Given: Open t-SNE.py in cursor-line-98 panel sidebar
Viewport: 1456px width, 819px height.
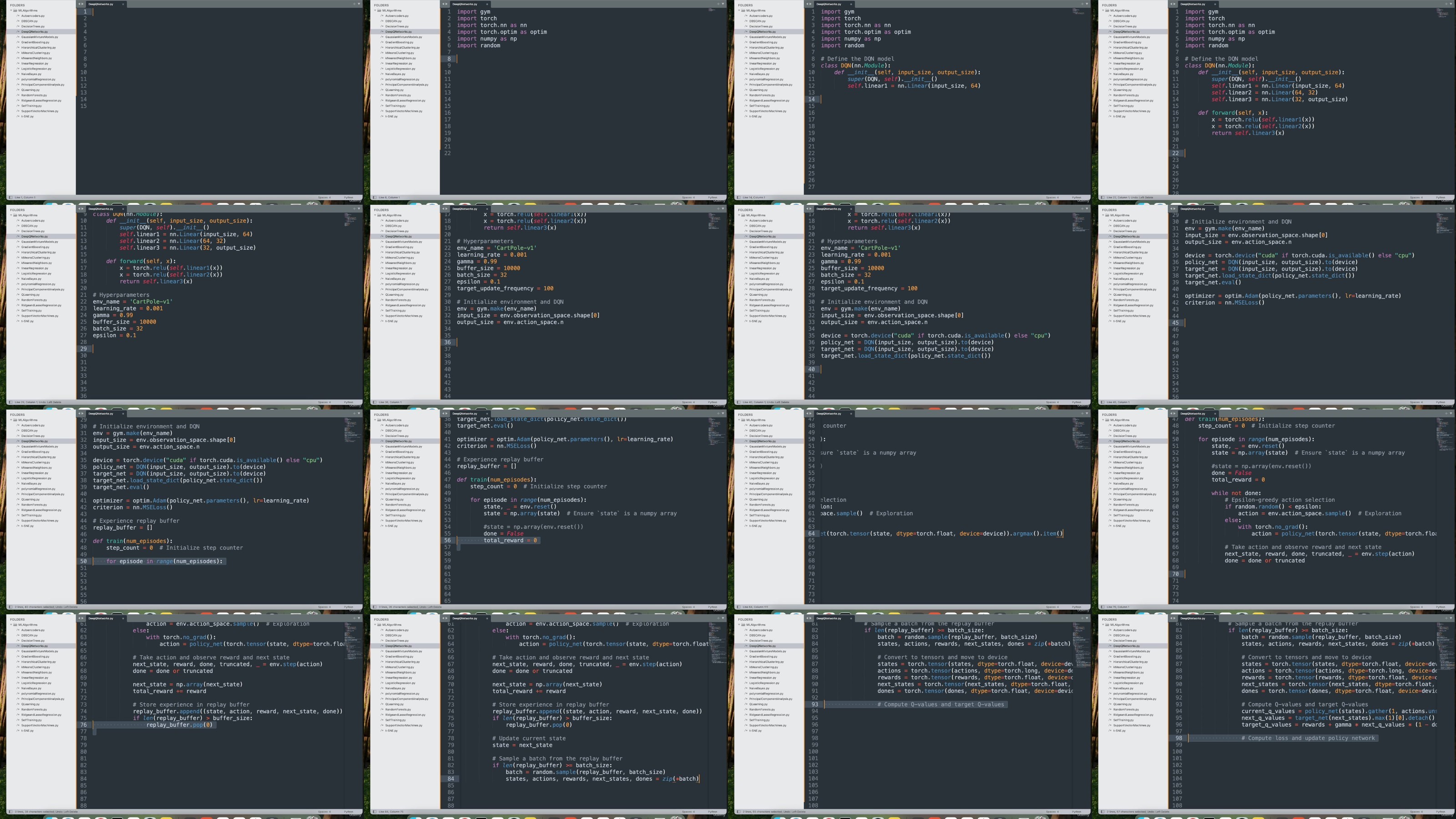Looking at the screenshot, I should [x=1120, y=731].
